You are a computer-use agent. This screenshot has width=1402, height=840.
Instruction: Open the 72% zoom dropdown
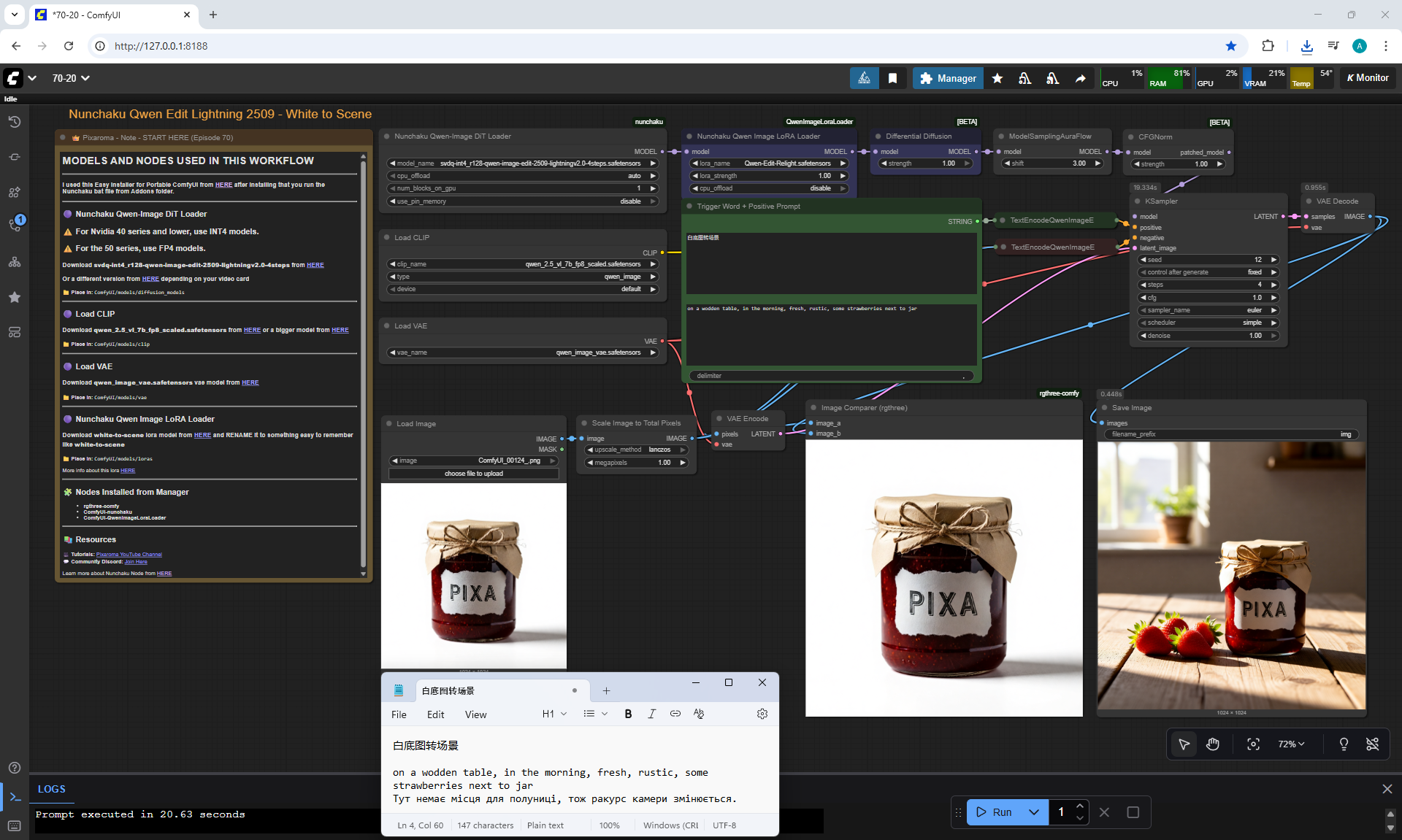1290,744
